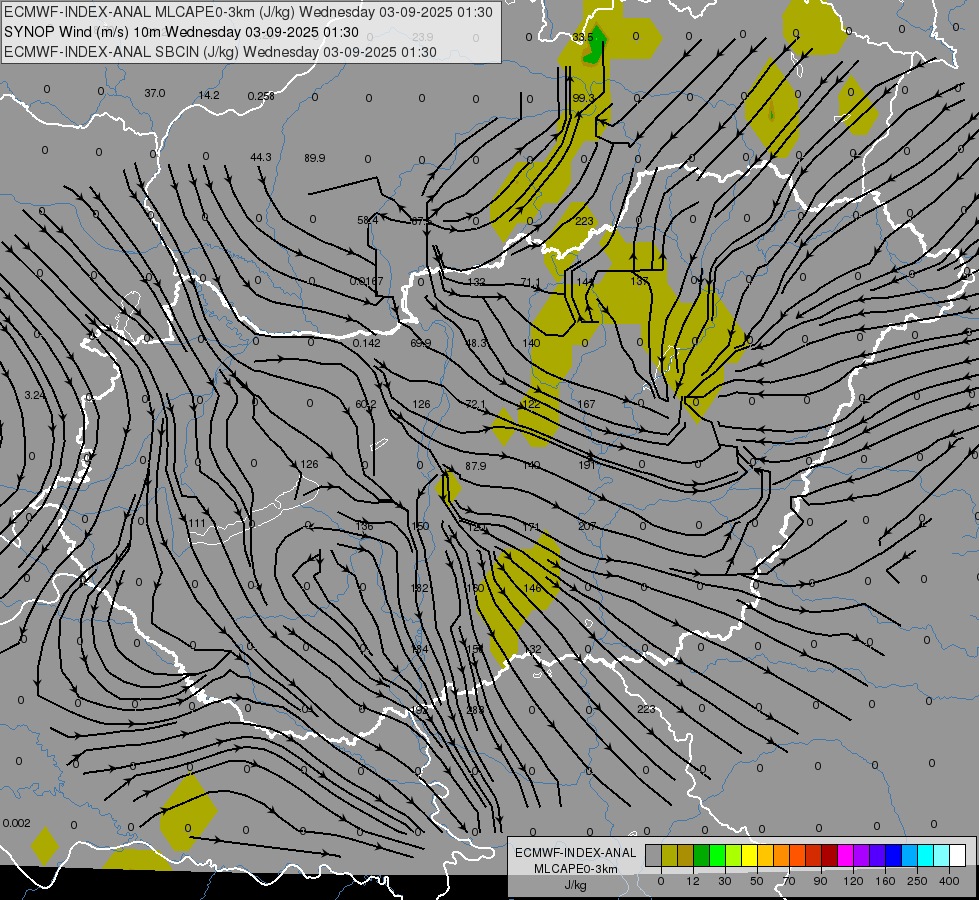Click the map value '60.2'
The height and width of the screenshot is (900, 979).
pos(366,405)
